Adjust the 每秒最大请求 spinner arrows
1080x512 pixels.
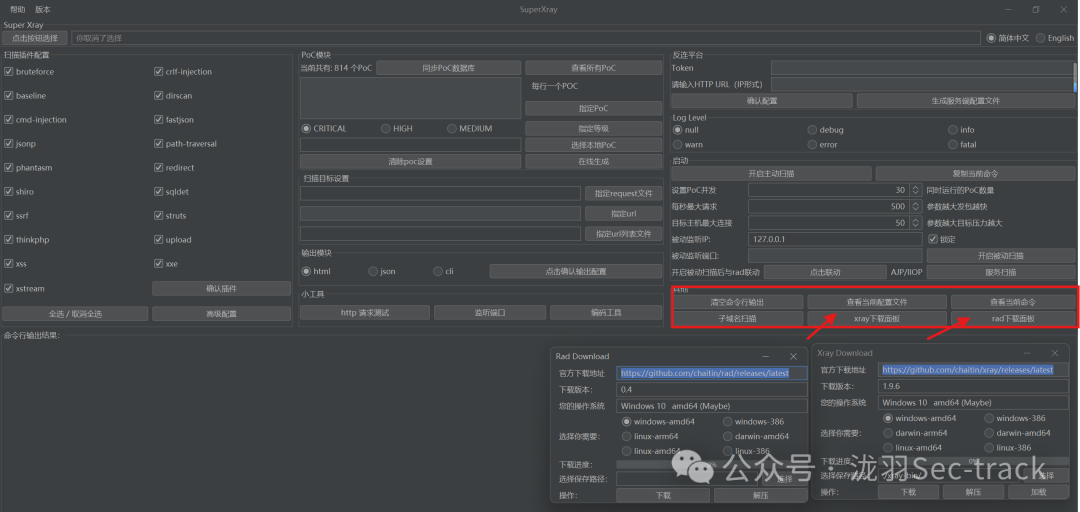coord(915,206)
